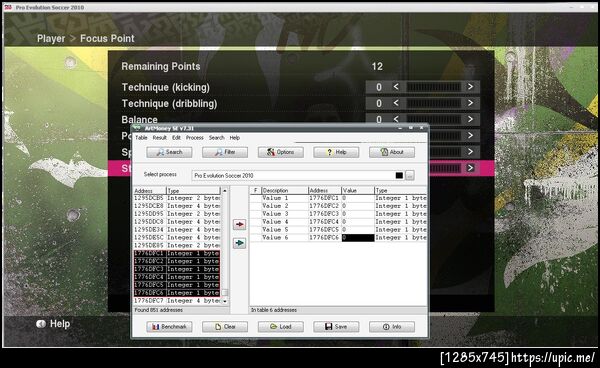Click up arrow of results list scrollbar
Viewport: 600px width, 368px height.
click(225, 191)
